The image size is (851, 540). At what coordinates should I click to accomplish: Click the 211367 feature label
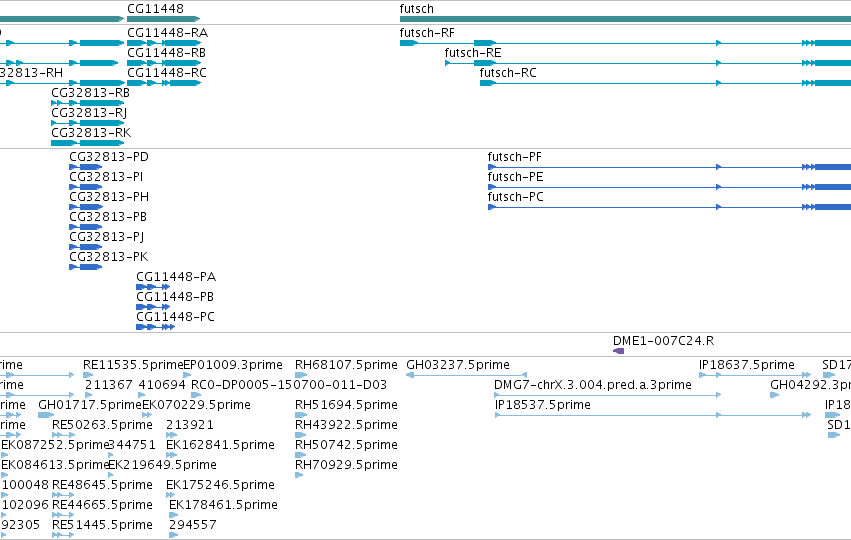tap(109, 385)
